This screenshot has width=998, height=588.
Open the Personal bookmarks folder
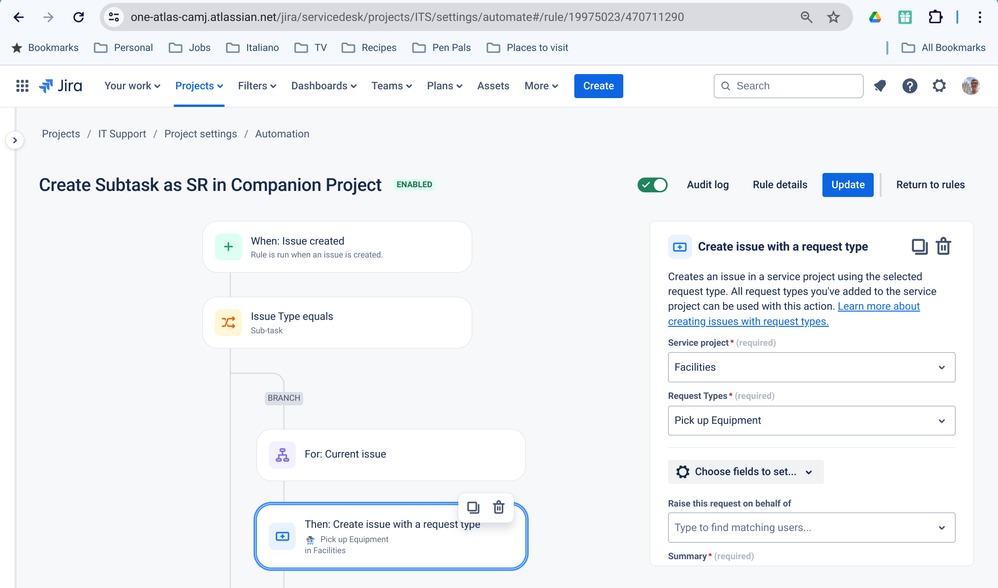(123, 48)
